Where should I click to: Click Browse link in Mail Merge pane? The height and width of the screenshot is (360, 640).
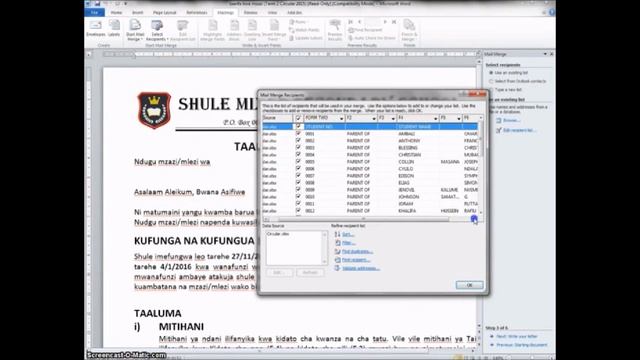(511, 120)
